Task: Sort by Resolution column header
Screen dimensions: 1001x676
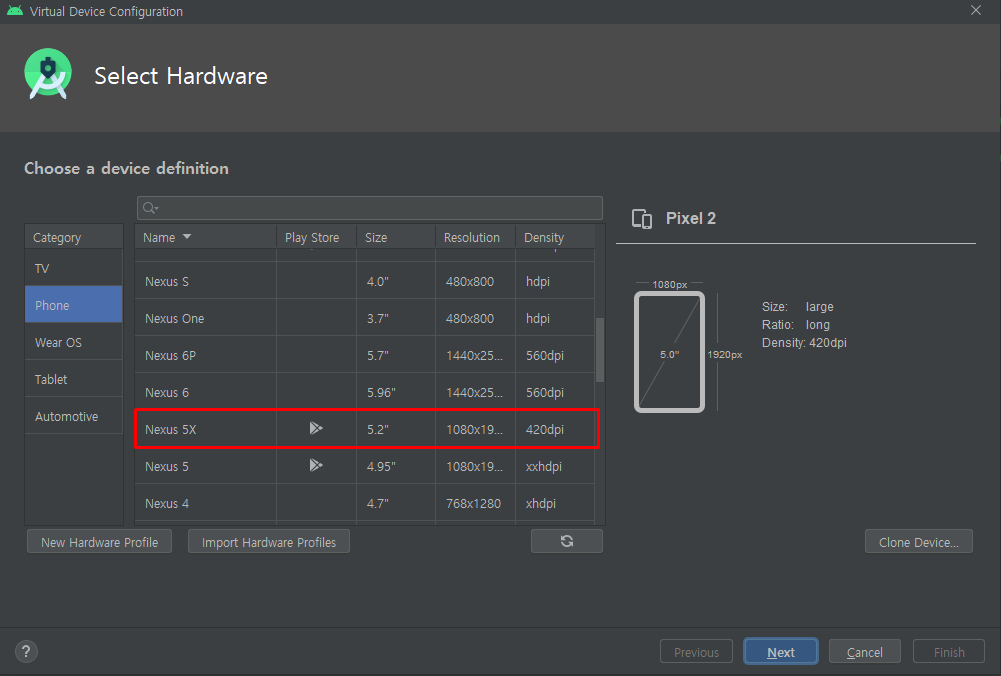Action: (476, 237)
